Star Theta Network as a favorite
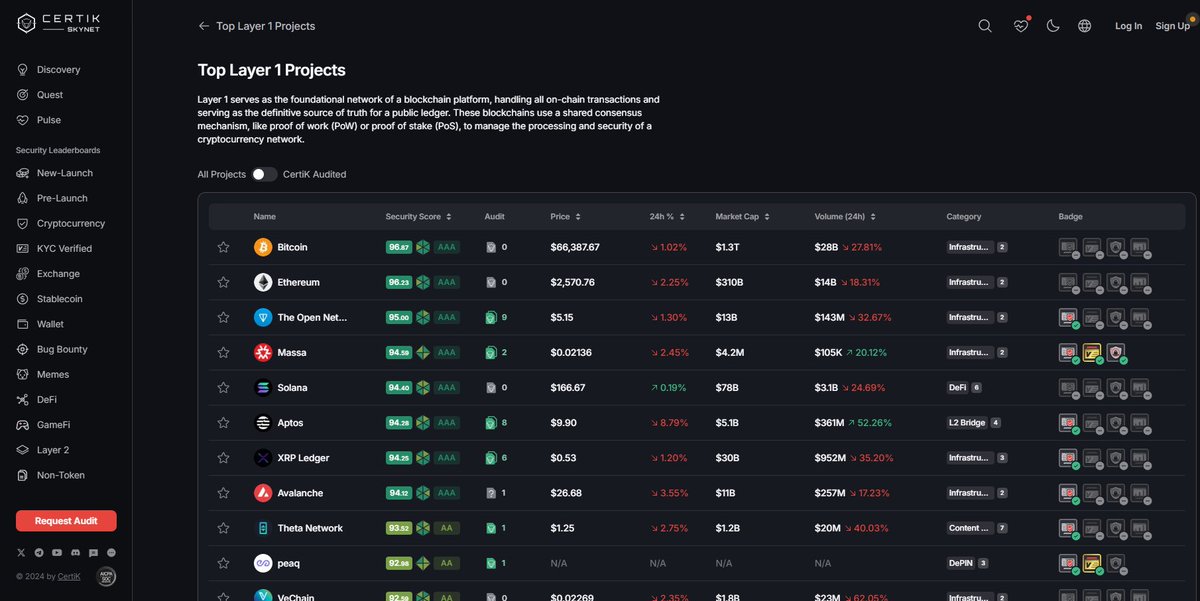Image resolution: width=1200 pixels, height=601 pixels. pos(223,528)
